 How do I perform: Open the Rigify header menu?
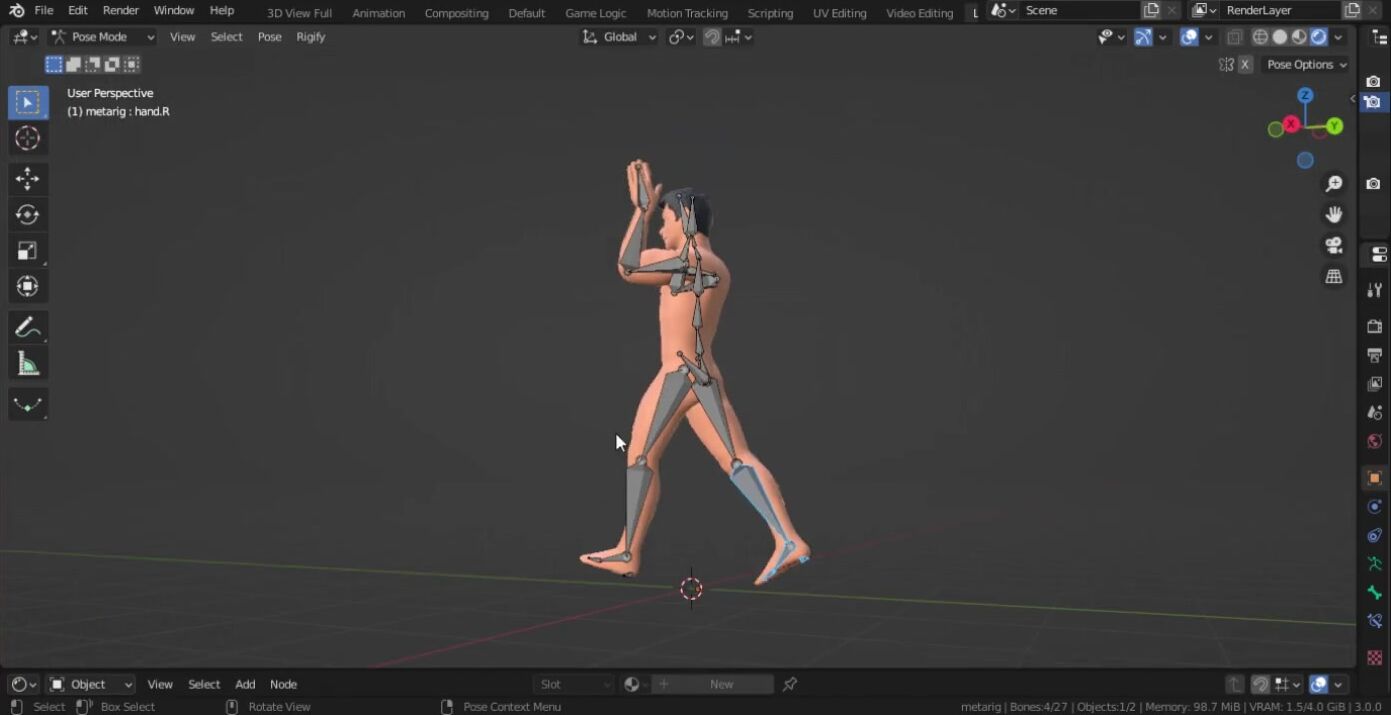[x=310, y=37]
